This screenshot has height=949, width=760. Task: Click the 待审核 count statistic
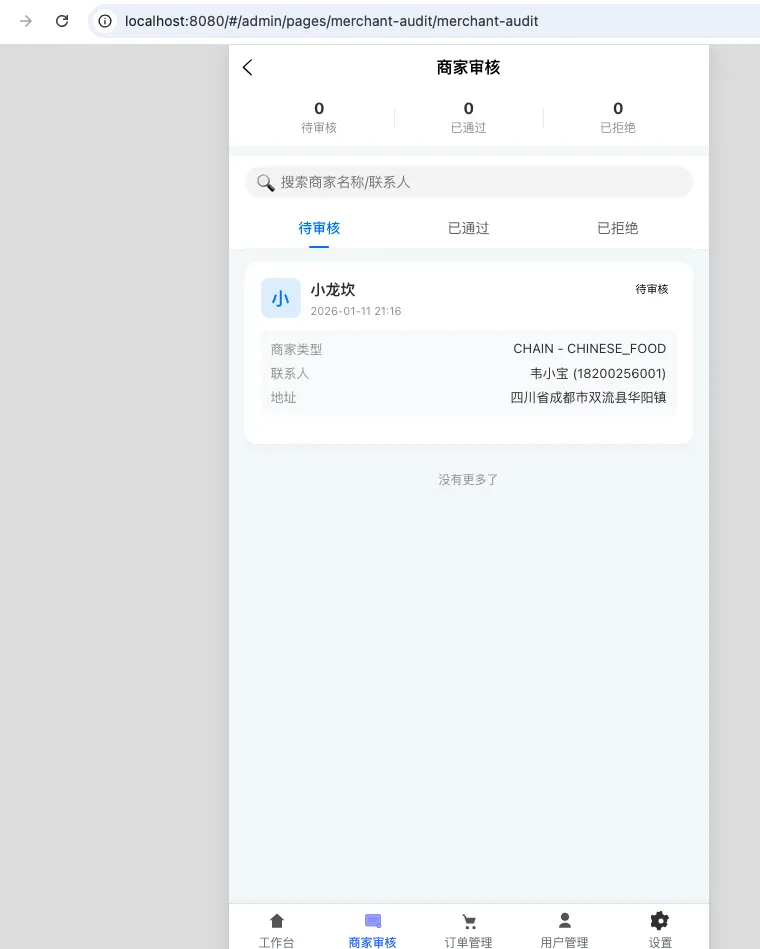point(319,117)
